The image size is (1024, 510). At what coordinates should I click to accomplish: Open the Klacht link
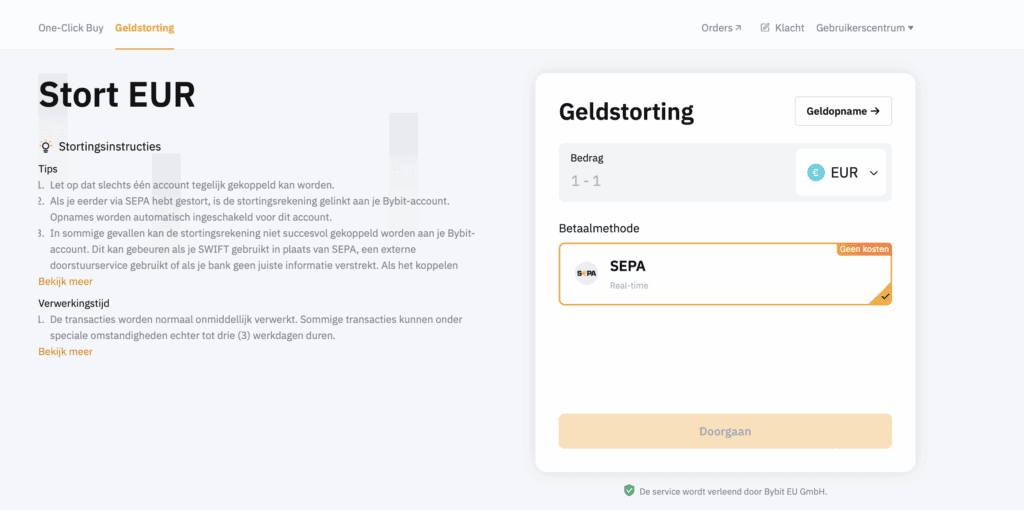point(789,28)
